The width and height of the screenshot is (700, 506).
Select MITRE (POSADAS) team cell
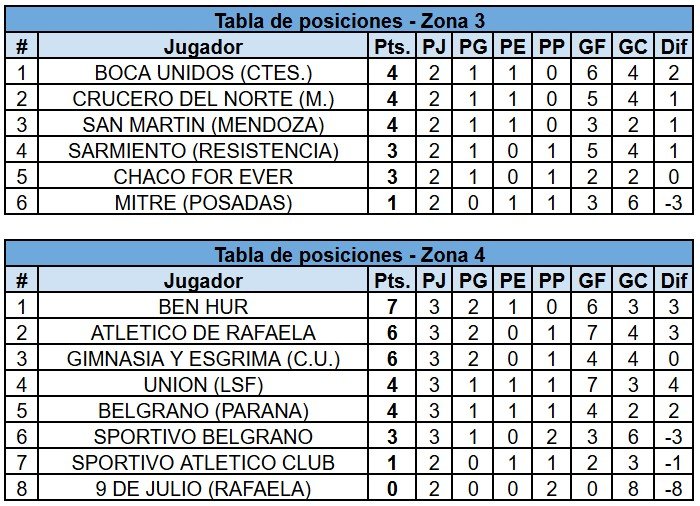pyautogui.click(x=204, y=202)
